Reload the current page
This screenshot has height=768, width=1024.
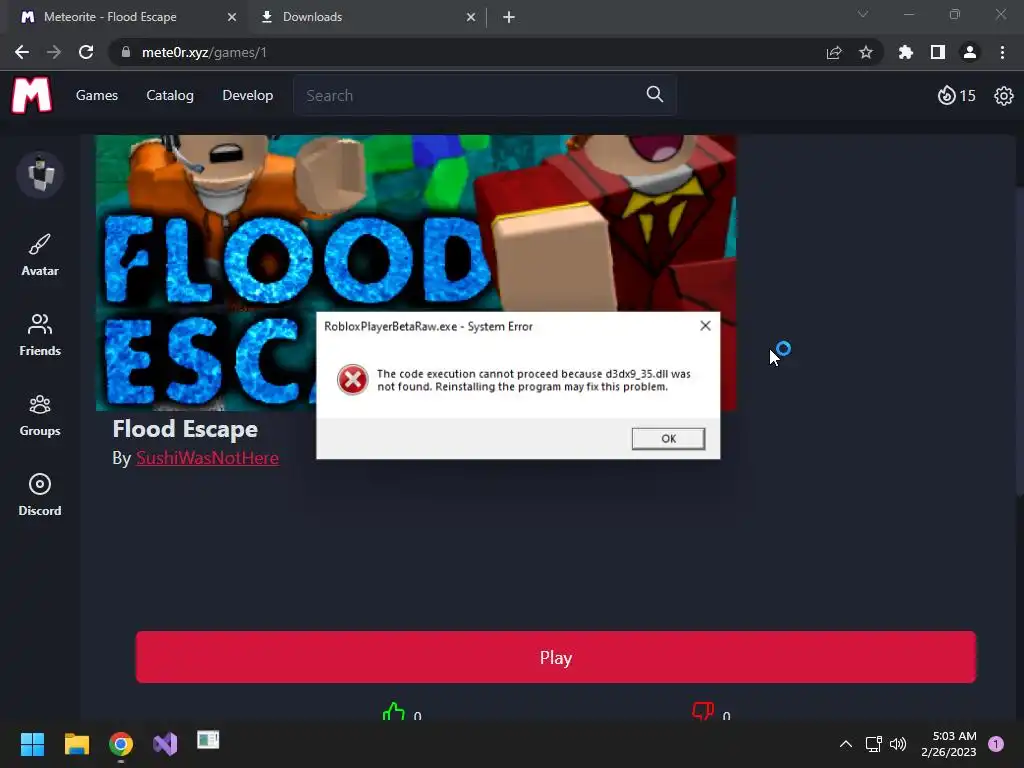(x=86, y=52)
